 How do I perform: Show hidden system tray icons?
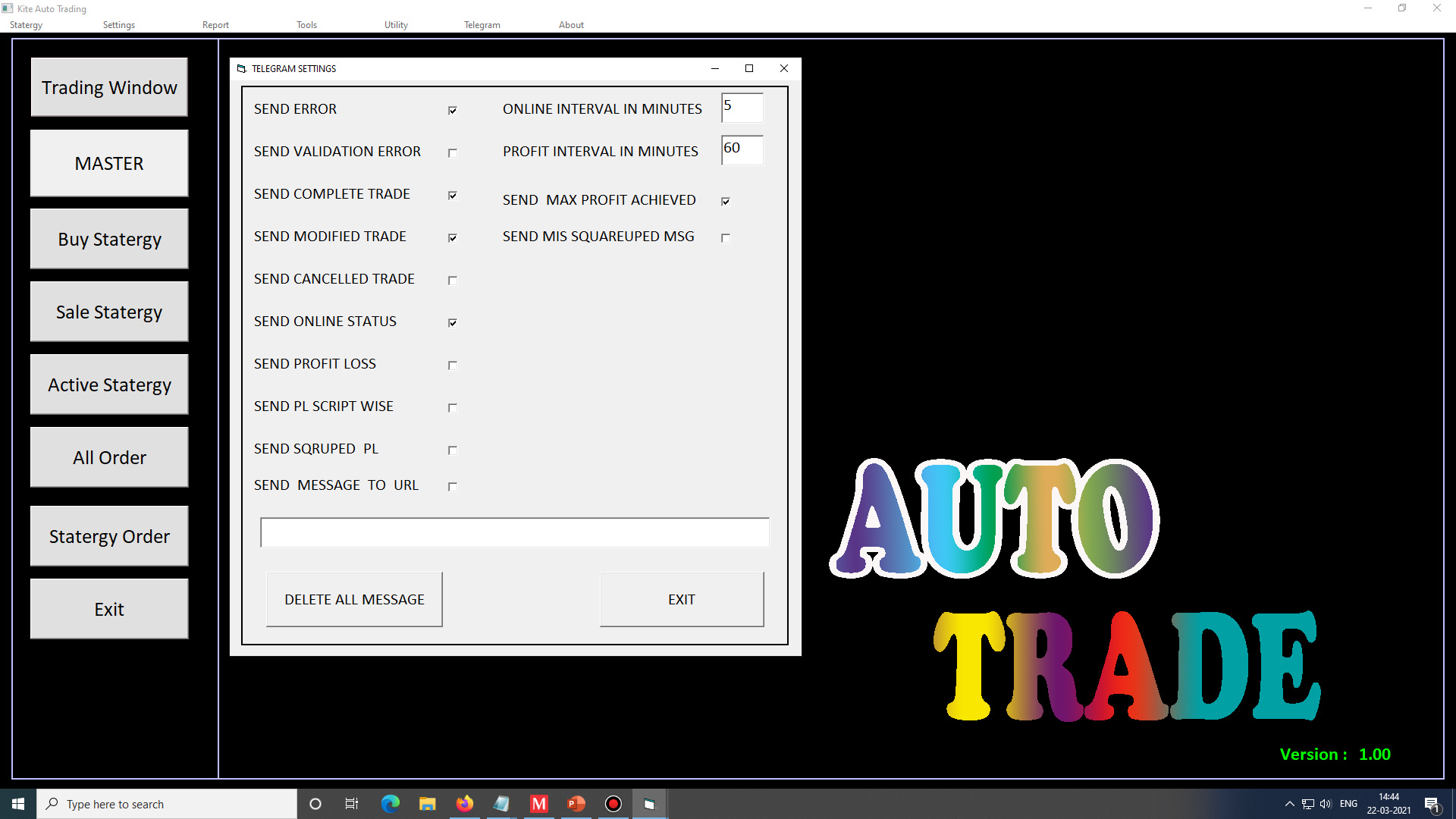coord(1289,804)
